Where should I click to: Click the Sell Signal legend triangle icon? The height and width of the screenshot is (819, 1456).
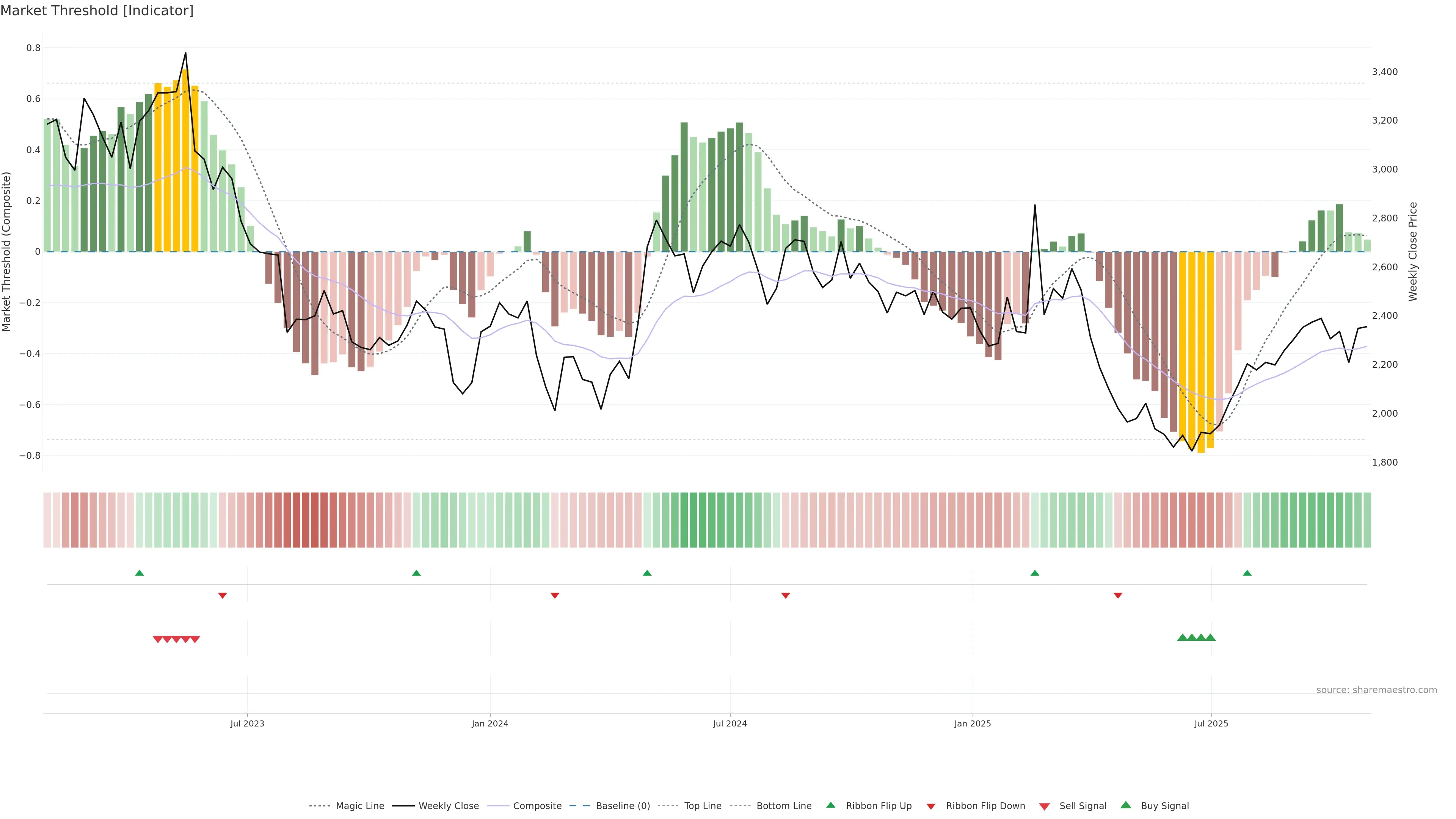(1045, 806)
